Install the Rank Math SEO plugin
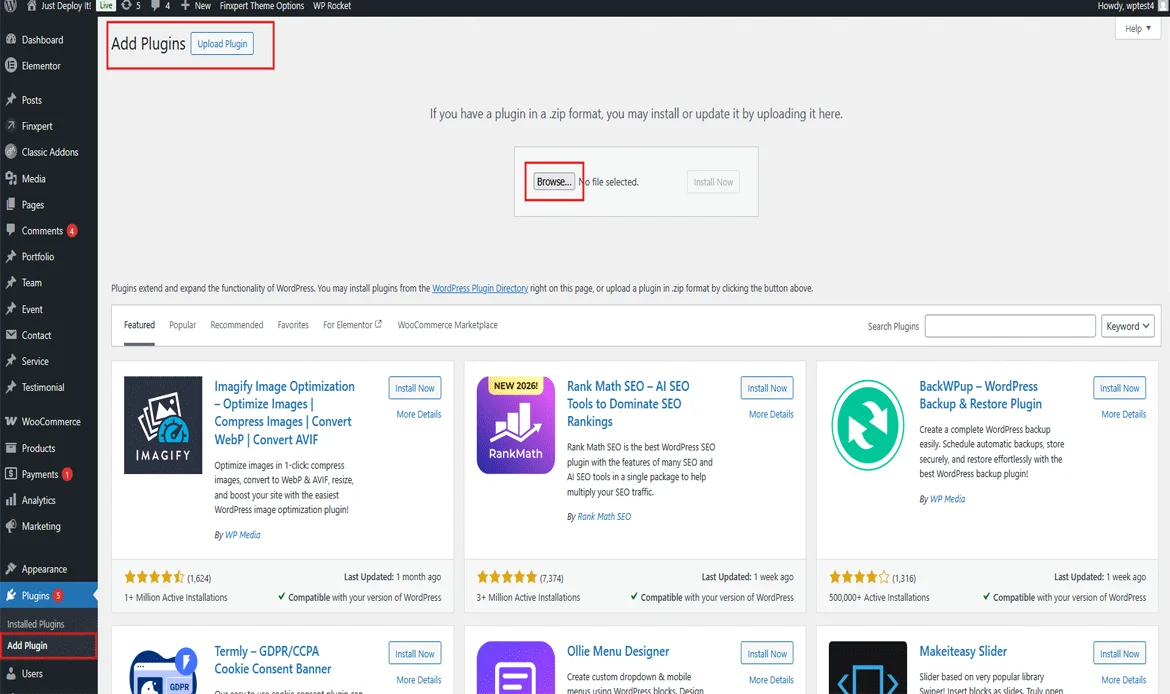This screenshot has width=1170, height=694. (767, 388)
